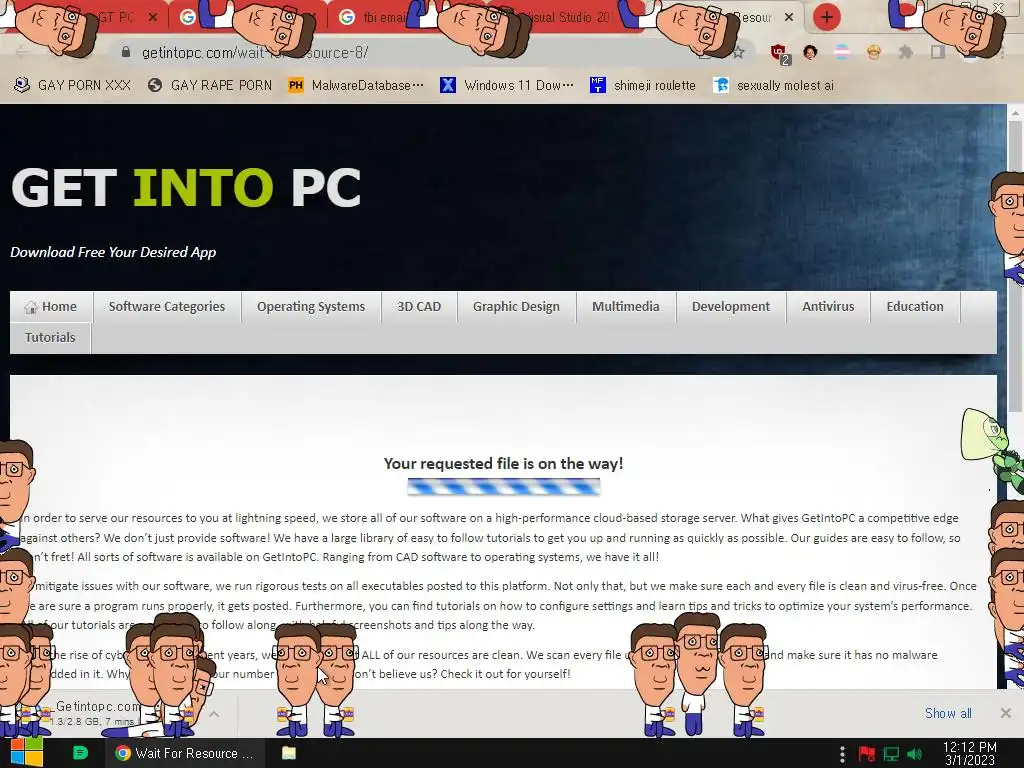Click the curly-haired avatar extension icon
This screenshot has width=1024, height=768.
(810, 53)
